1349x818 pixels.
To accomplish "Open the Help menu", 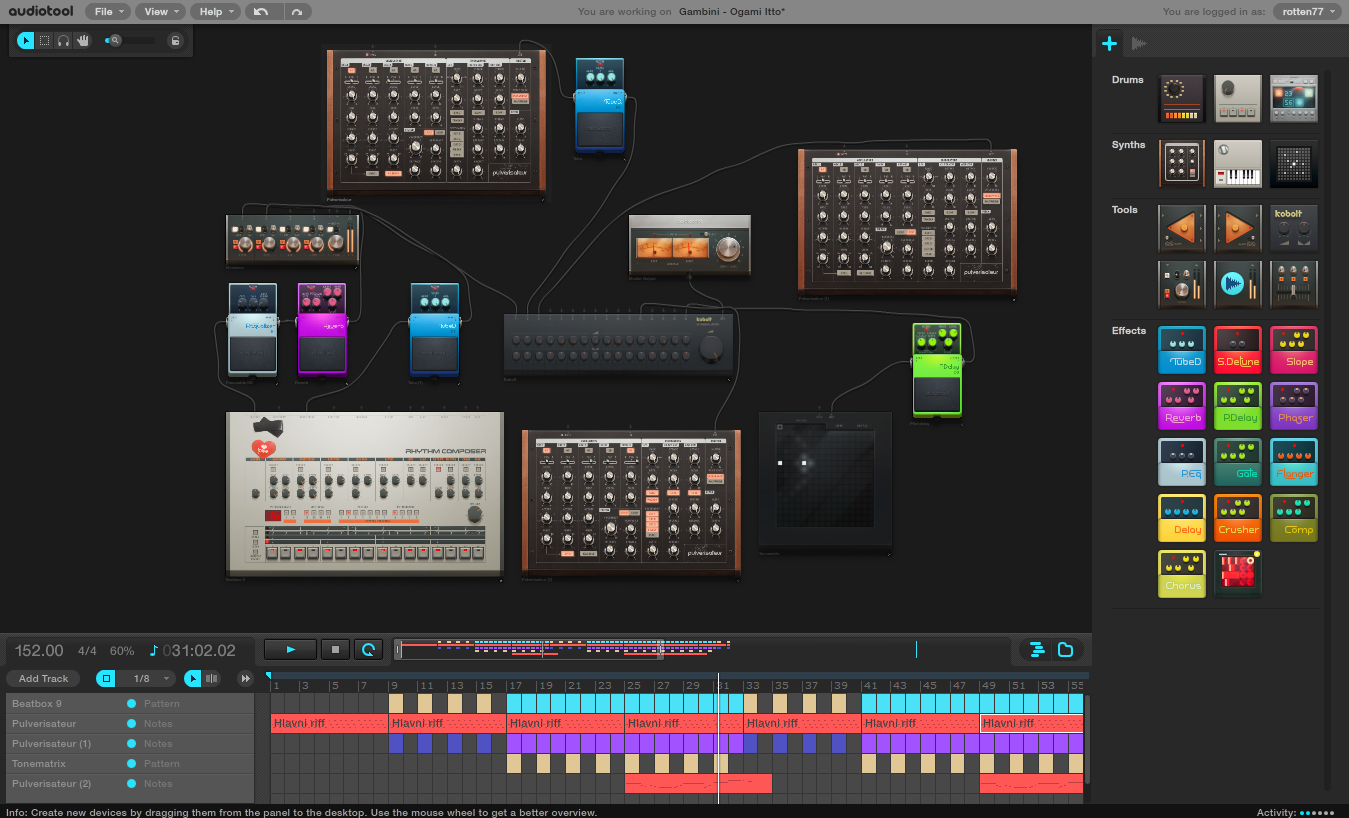I will pyautogui.click(x=216, y=12).
